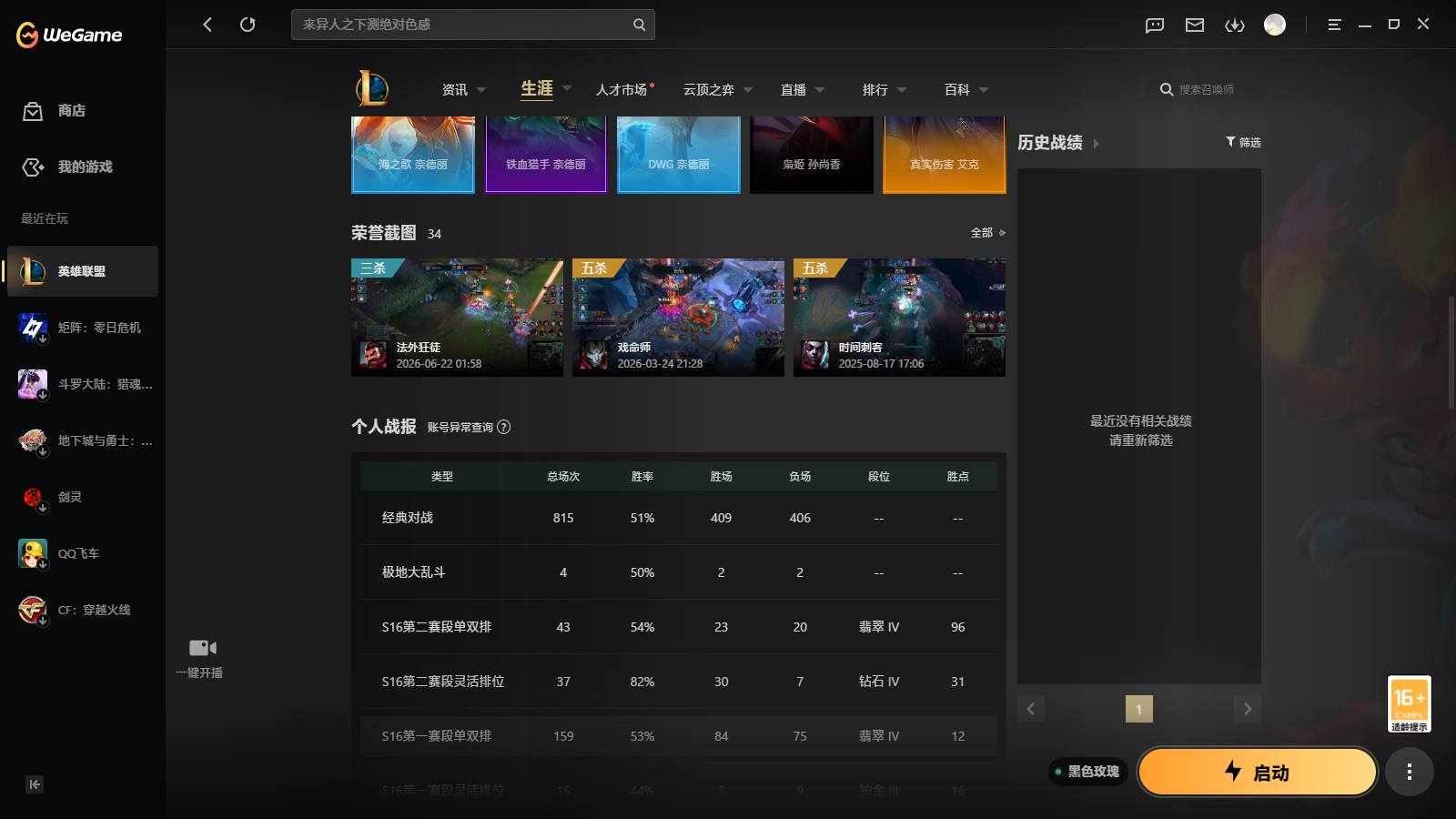The image size is (1456, 819).
Task: Click the user avatar in title bar
Action: click(1275, 25)
